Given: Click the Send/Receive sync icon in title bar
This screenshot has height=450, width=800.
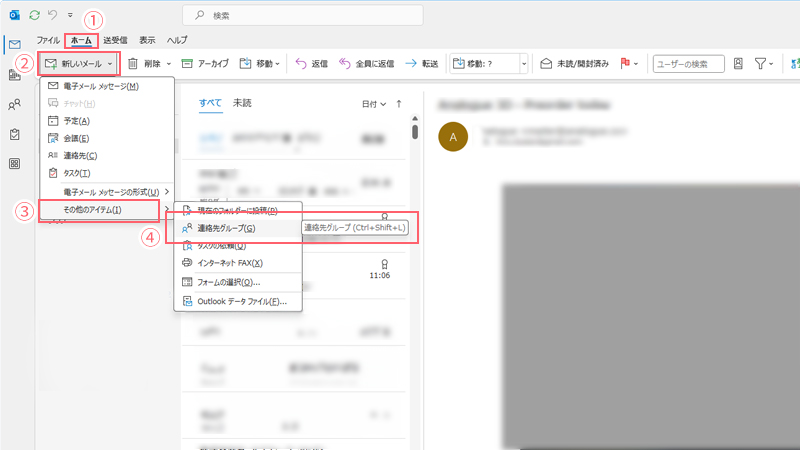Looking at the screenshot, I should (34, 15).
